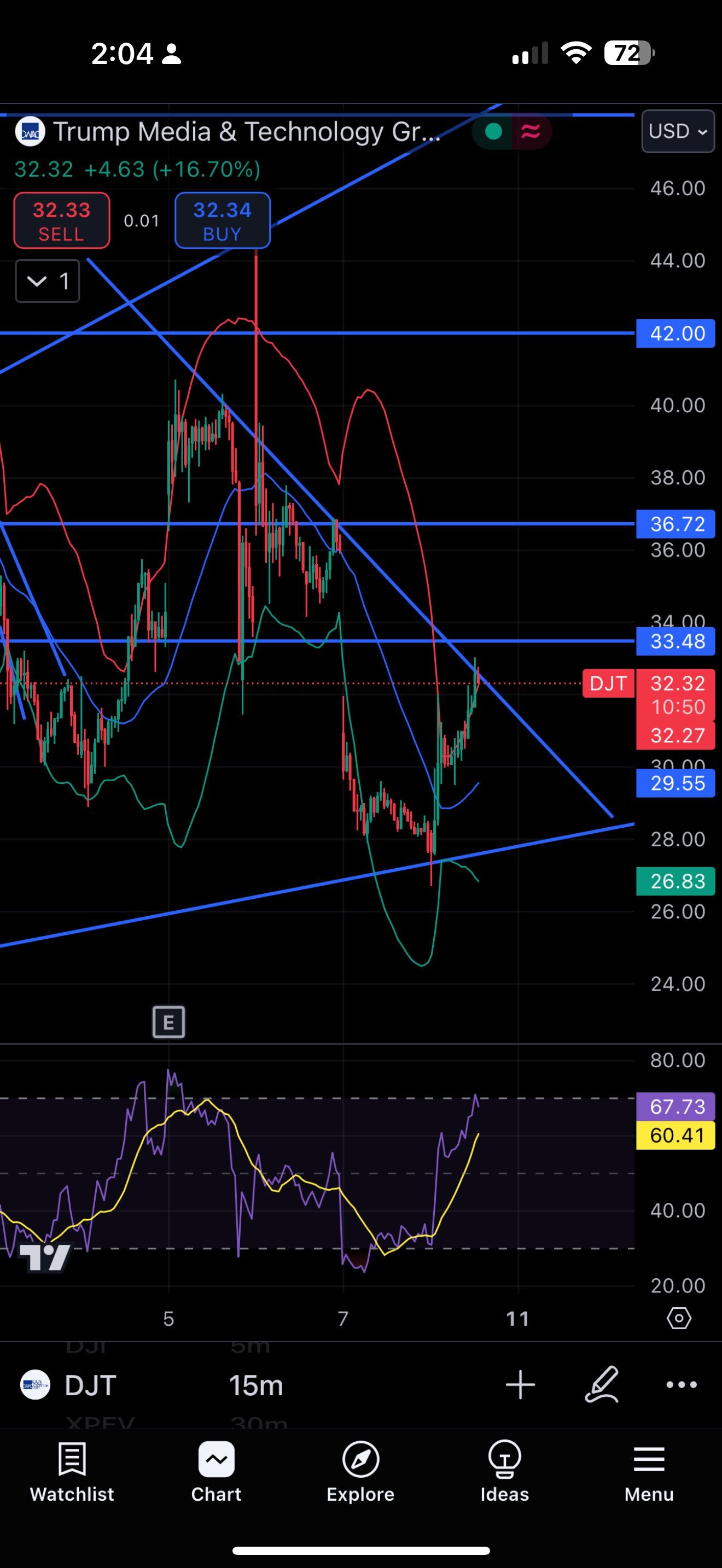Select the 36.72 horizontal line price label

tap(675, 524)
